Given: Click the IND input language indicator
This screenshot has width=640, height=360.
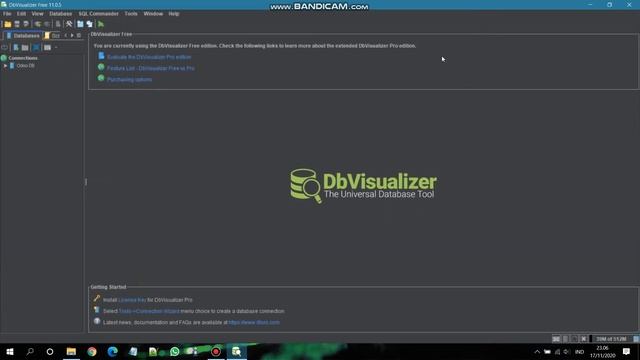Looking at the screenshot, I should tap(579, 351).
